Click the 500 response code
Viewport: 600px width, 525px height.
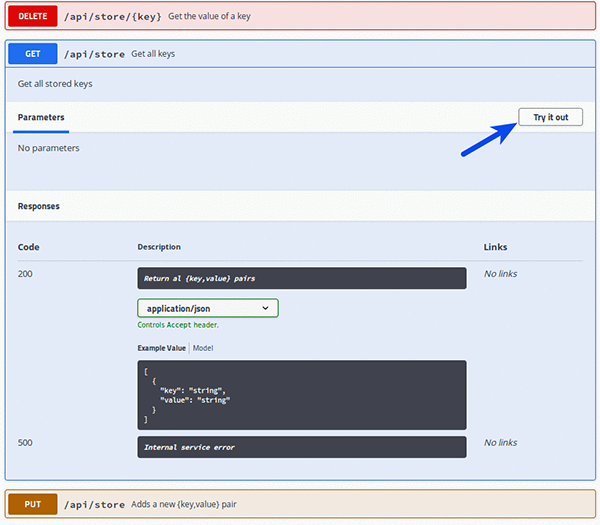(x=25, y=443)
